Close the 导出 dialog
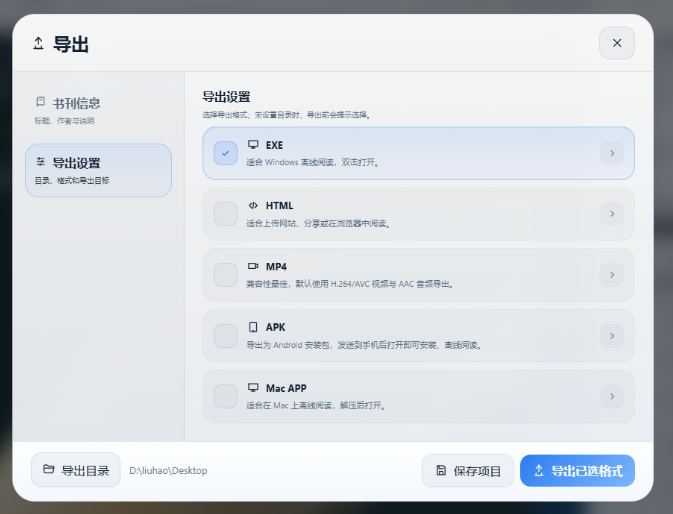 point(617,43)
